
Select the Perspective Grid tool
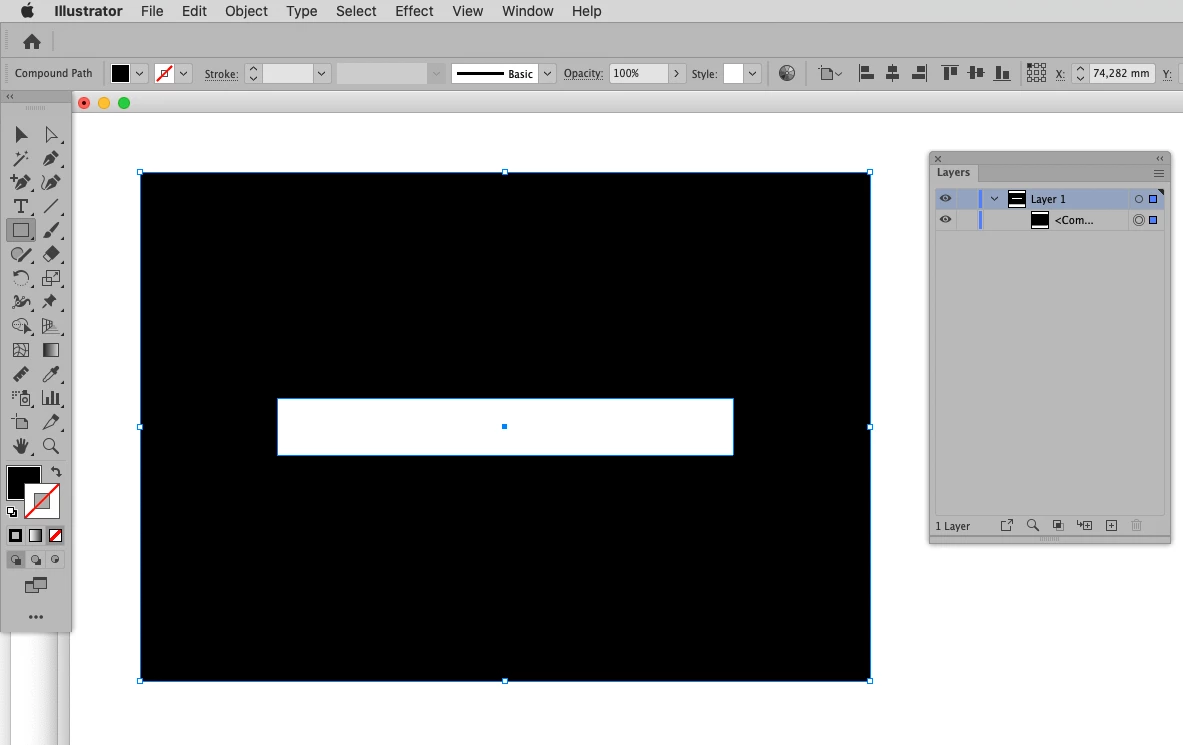click(x=51, y=326)
